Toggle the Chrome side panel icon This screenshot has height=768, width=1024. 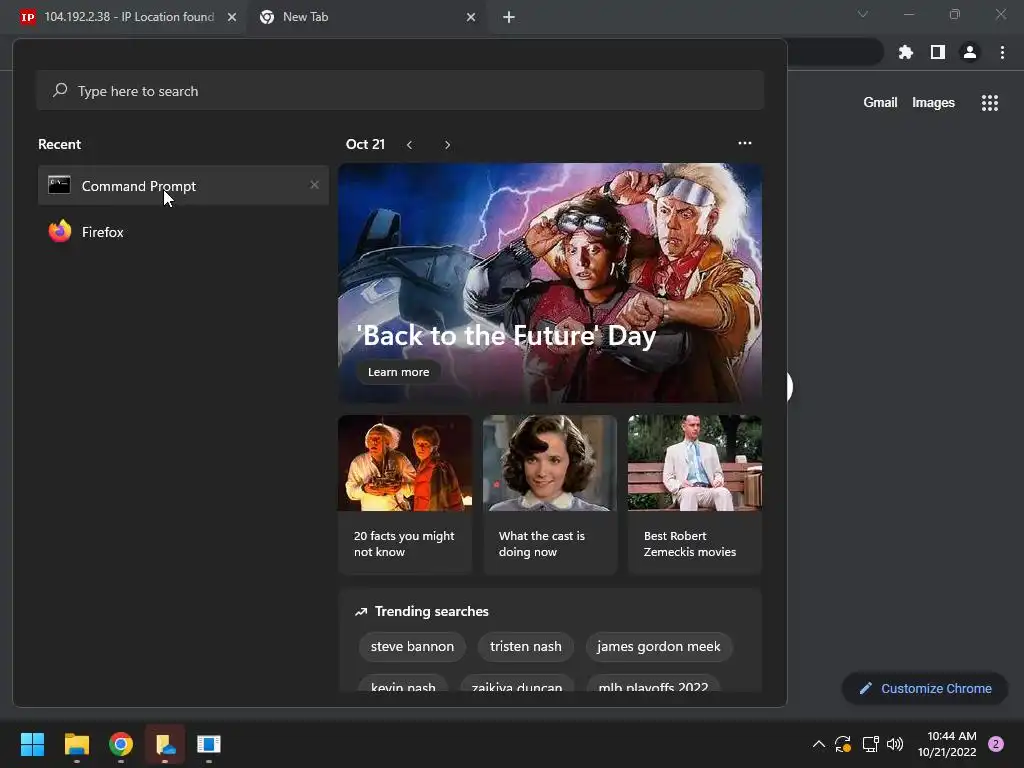tap(938, 52)
